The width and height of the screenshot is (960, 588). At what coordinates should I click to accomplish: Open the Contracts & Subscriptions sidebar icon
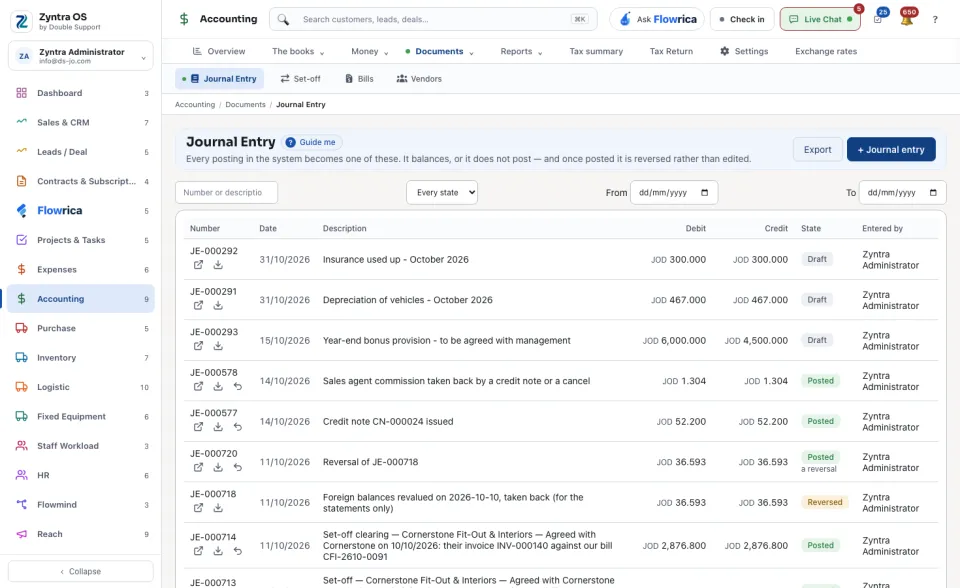(x=21, y=181)
